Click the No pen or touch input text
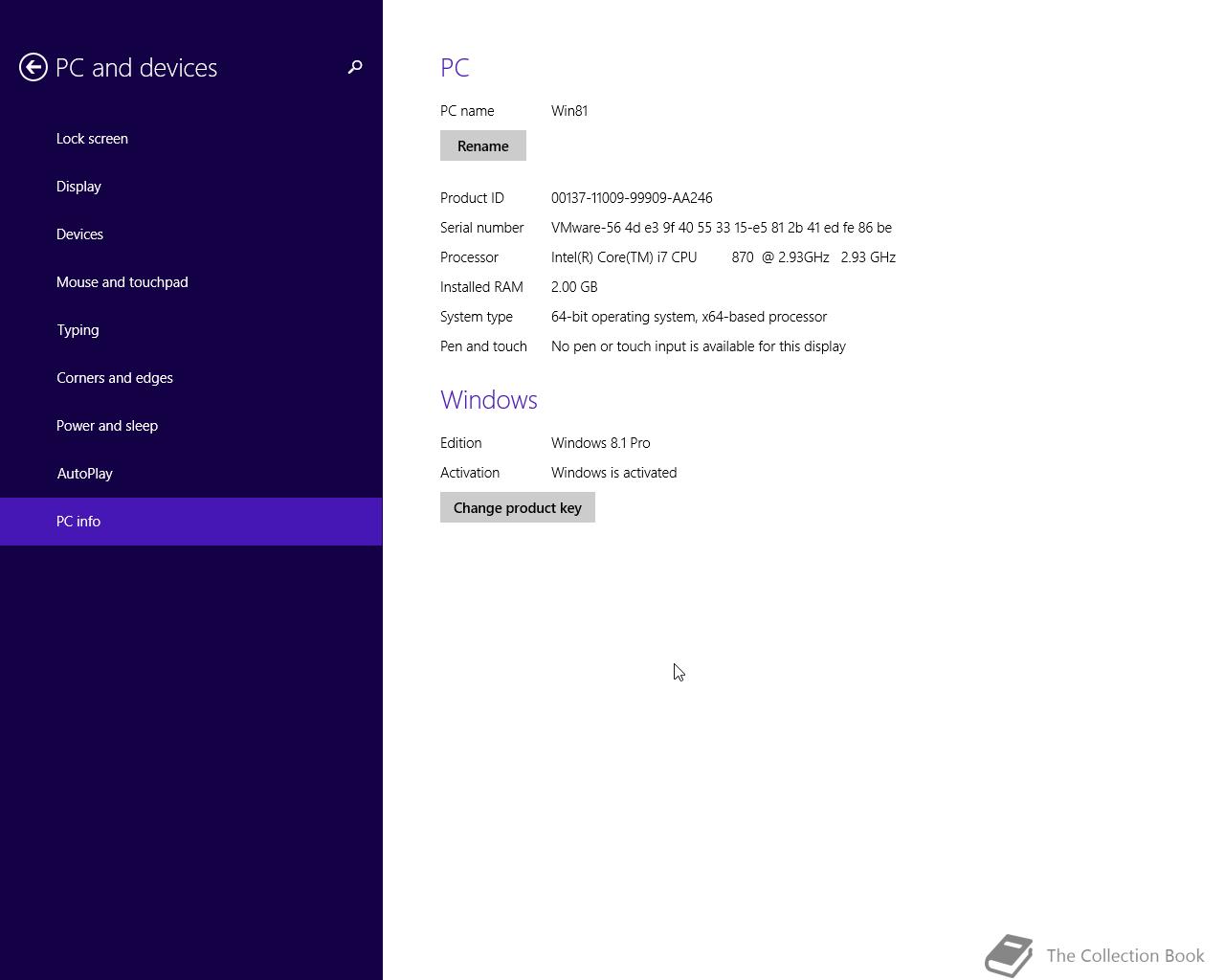The height and width of the screenshot is (980, 1225). 699,346
